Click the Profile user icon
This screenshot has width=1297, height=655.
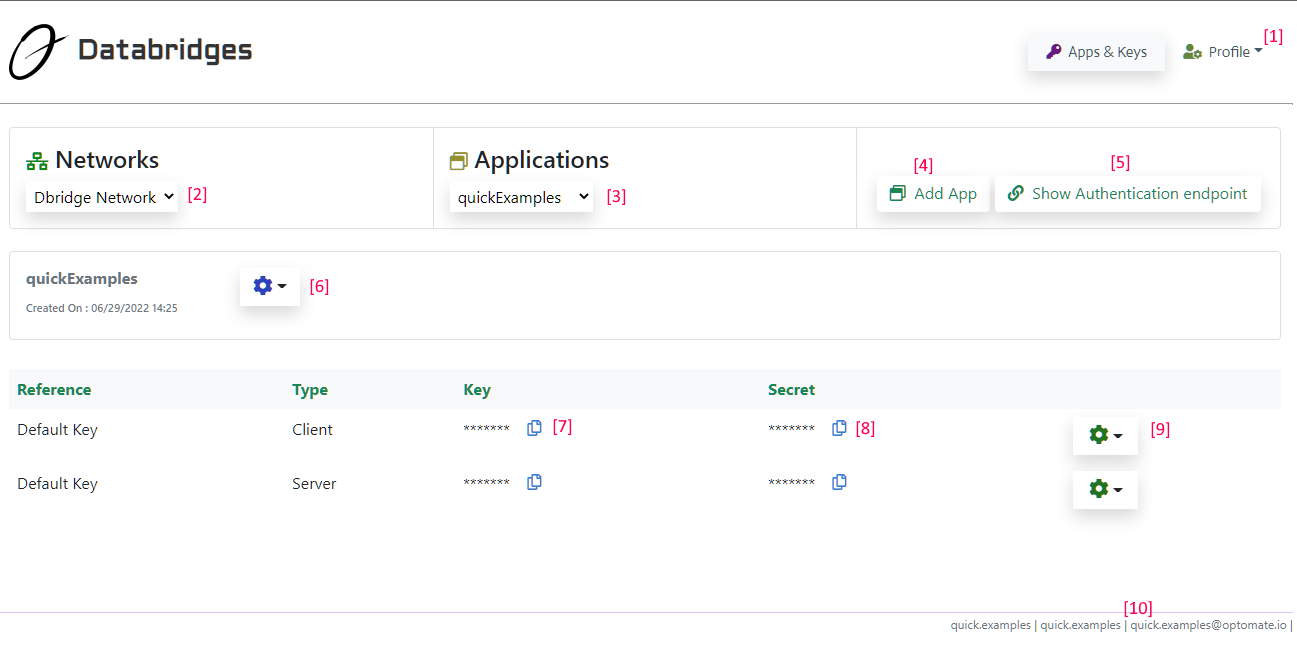(x=1192, y=52)
